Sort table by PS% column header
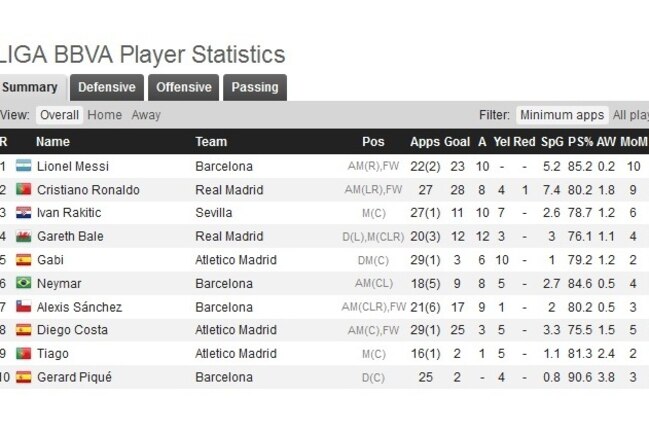Screen dimensions: 649x433 (580, 142)
